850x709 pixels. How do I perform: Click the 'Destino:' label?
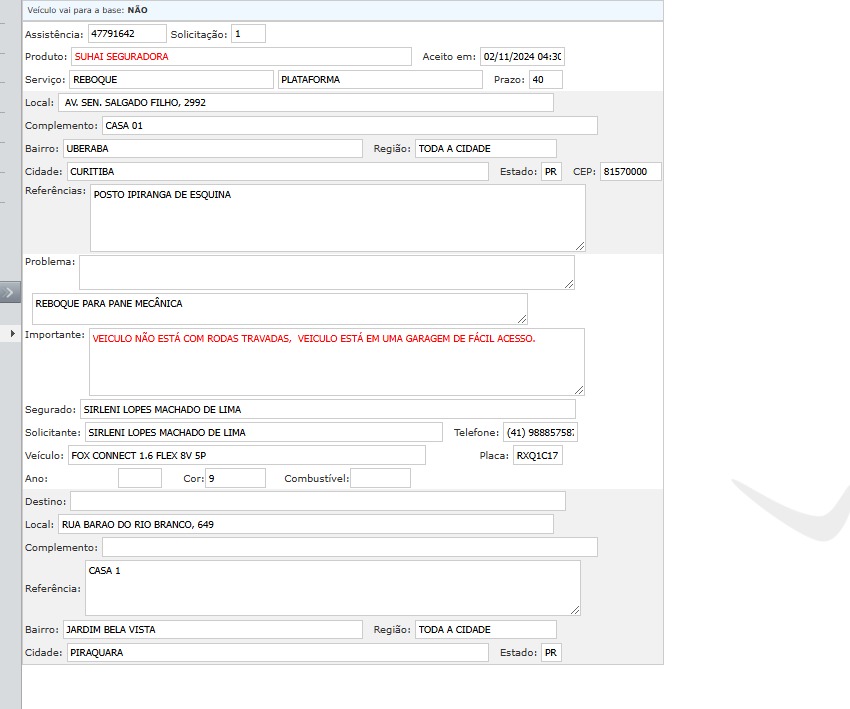pyautogui.click(x=46, y=502)
